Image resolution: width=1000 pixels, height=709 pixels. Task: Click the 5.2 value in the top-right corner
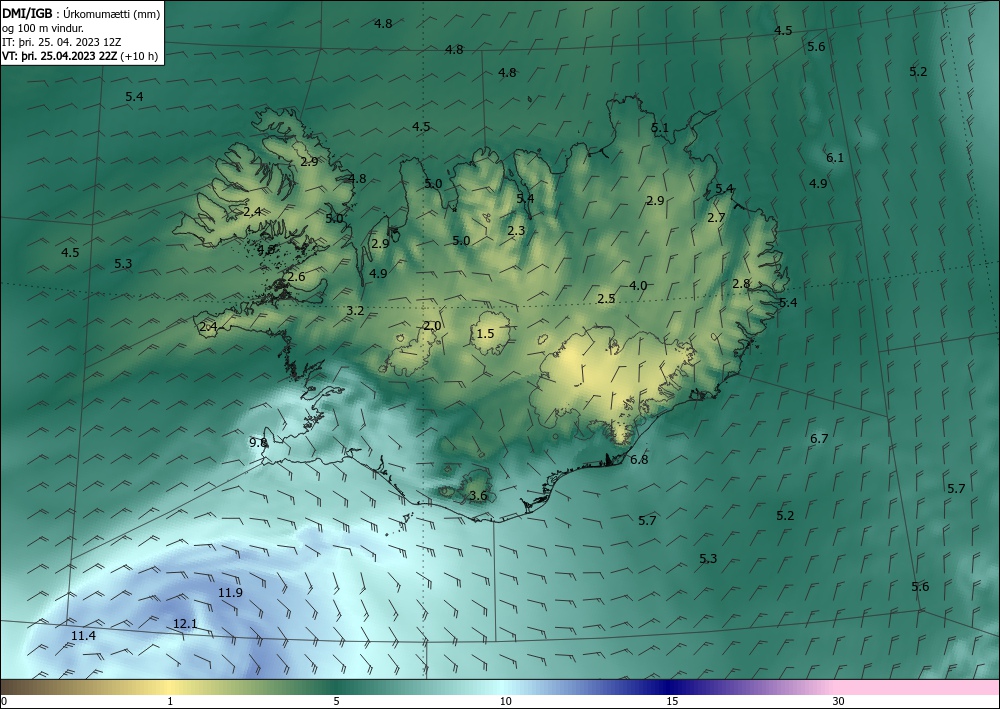pyautogui.click(x=918, y=71)
